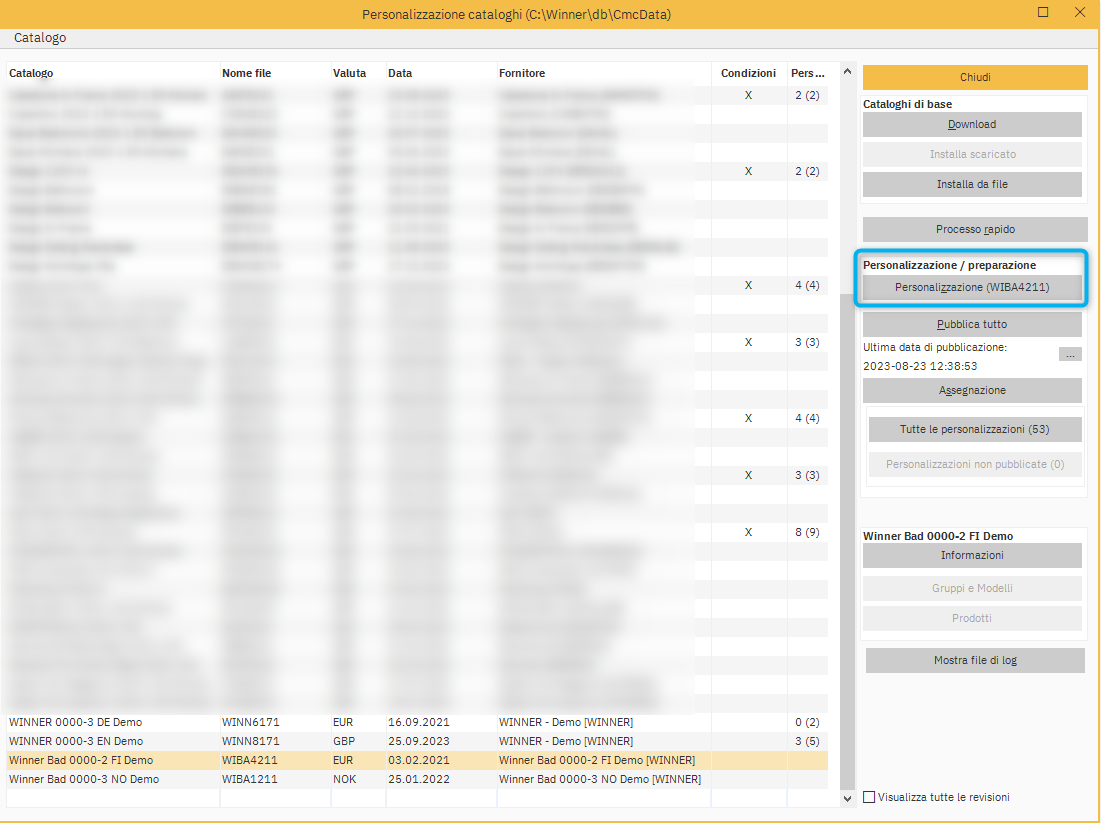The image size is (1101, 823).
Task: Click the Chiudi button
Action: [974, 77]
